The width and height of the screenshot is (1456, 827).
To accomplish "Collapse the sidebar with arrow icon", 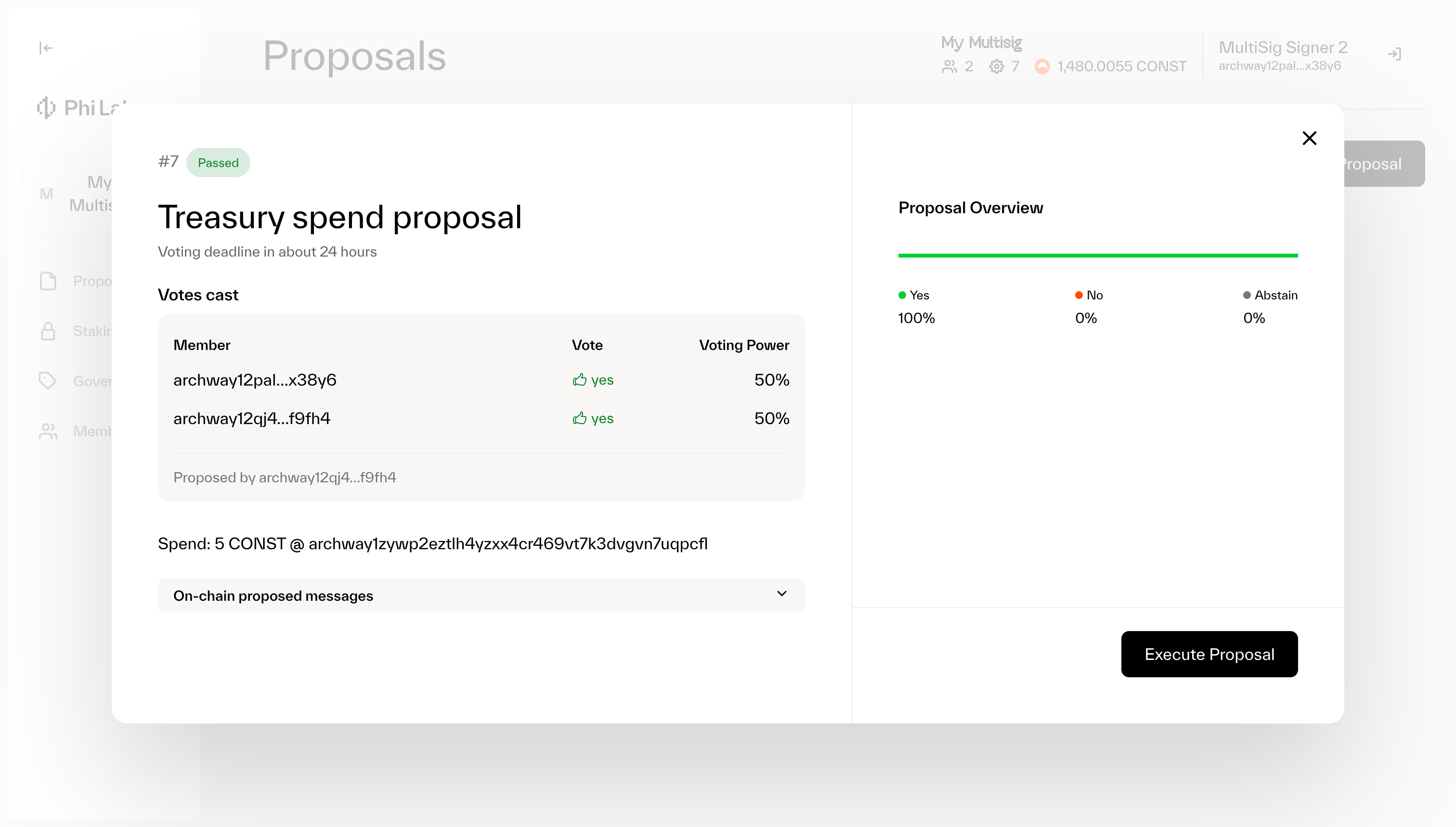I will point(46,48).
